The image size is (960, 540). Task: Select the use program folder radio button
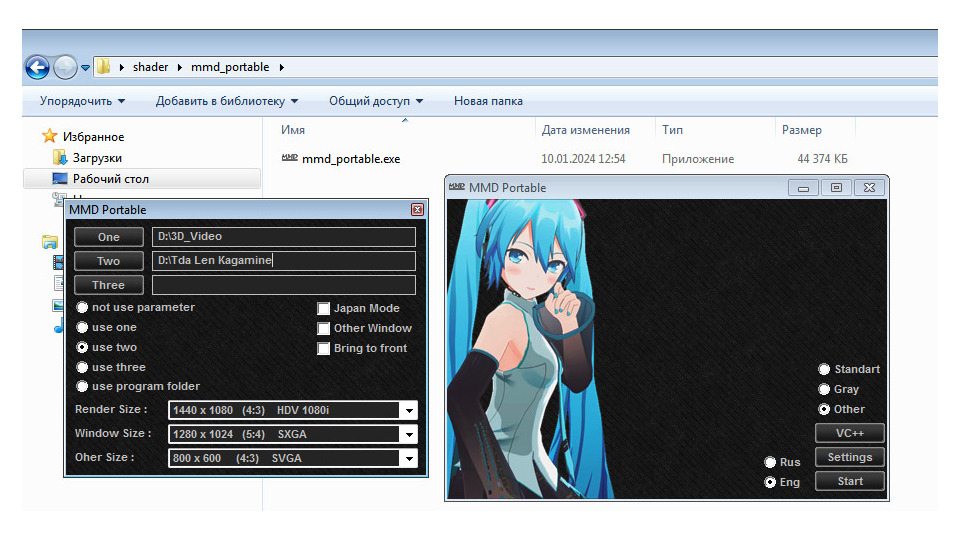82,386
